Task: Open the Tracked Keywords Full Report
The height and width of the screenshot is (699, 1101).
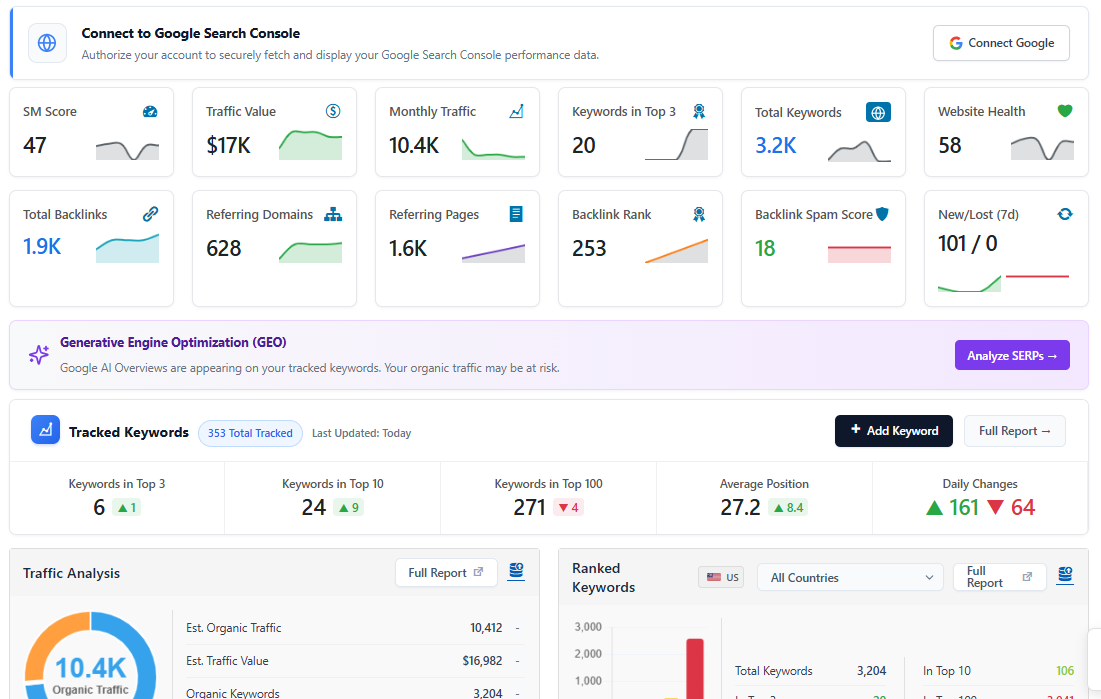Action: point(1014,431)
